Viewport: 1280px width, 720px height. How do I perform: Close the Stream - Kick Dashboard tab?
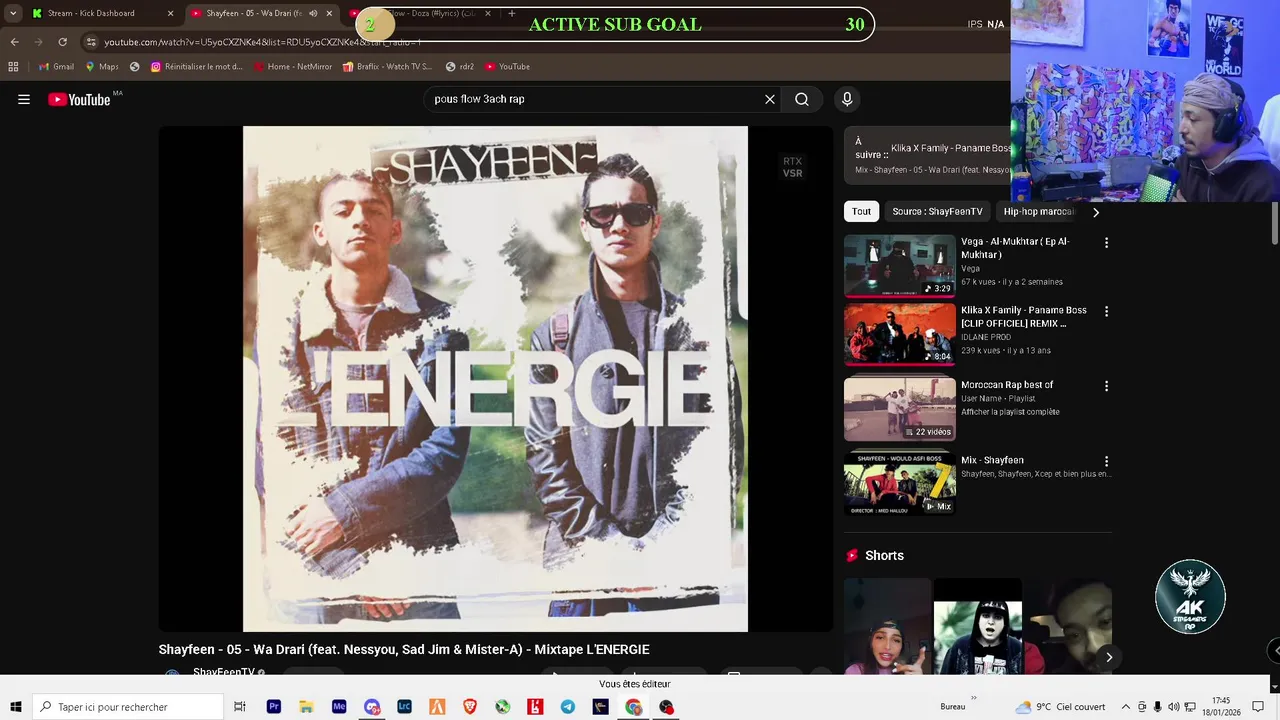[170, 13]
